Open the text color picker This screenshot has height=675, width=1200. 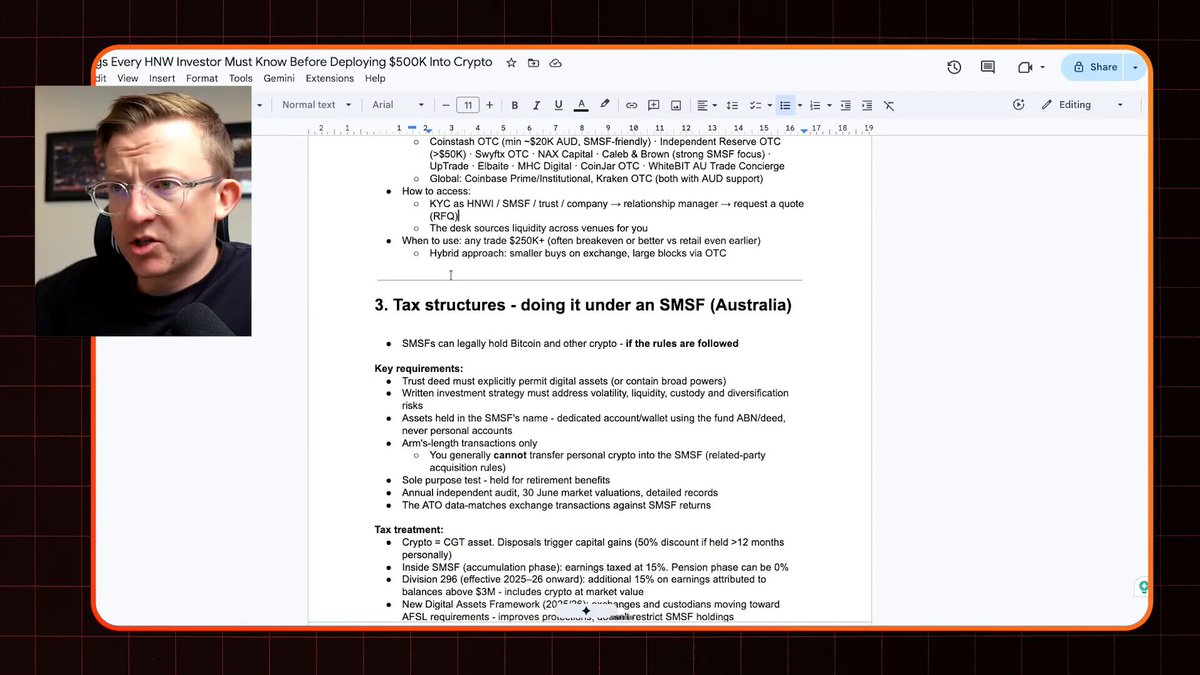click(x=581, y=105)
